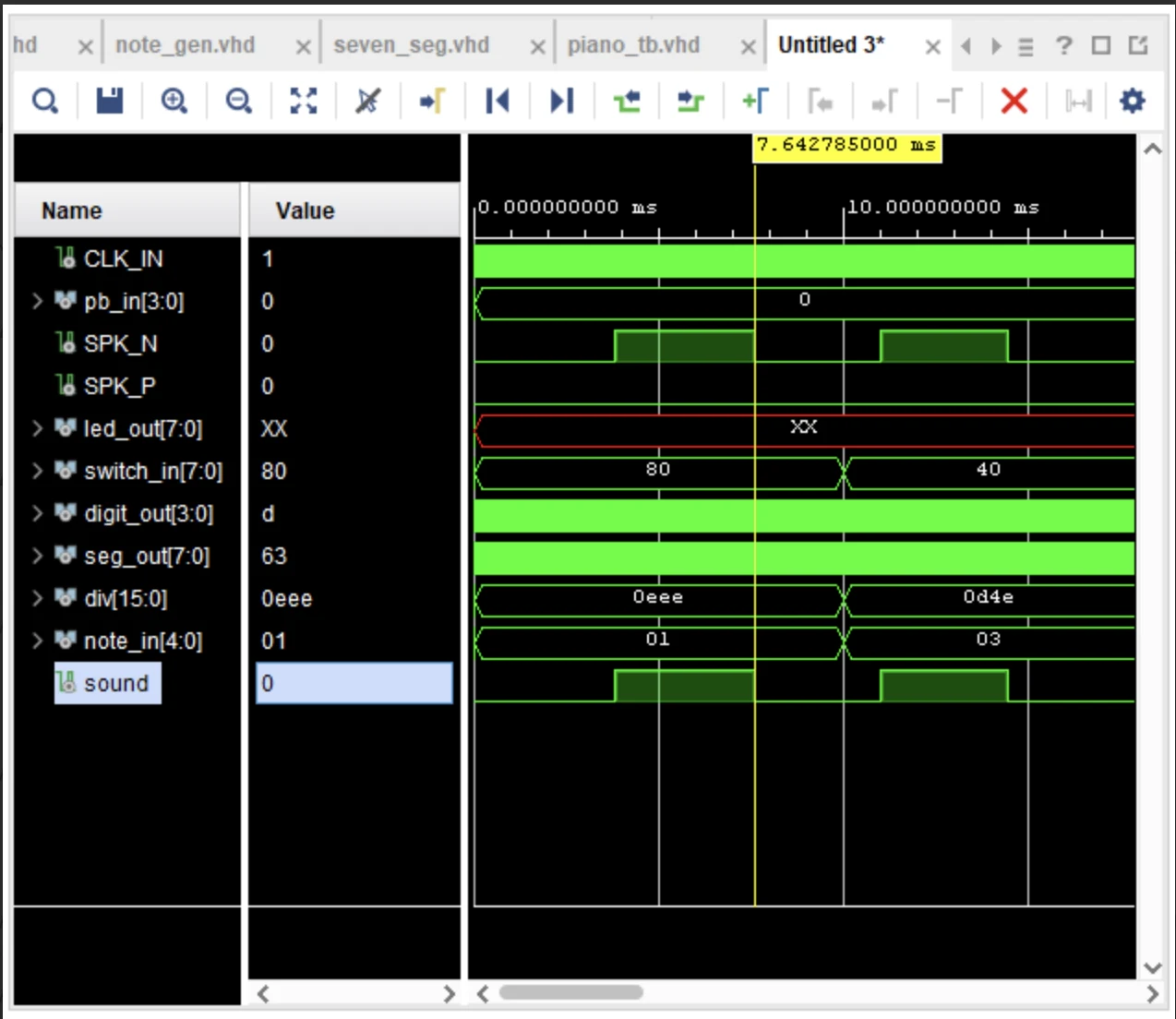The height and width of the screenshot is (1019, 1176).
Task: Expand the pb_in[3:0] bus
Action: coord(37,301)
